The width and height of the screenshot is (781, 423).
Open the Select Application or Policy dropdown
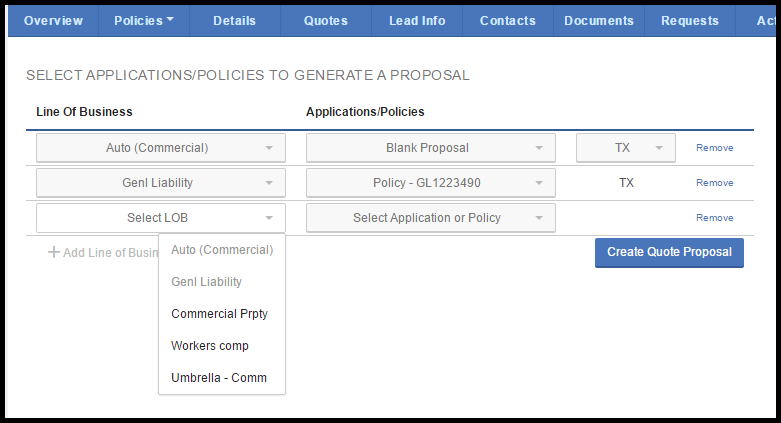(x=431, y=218)
